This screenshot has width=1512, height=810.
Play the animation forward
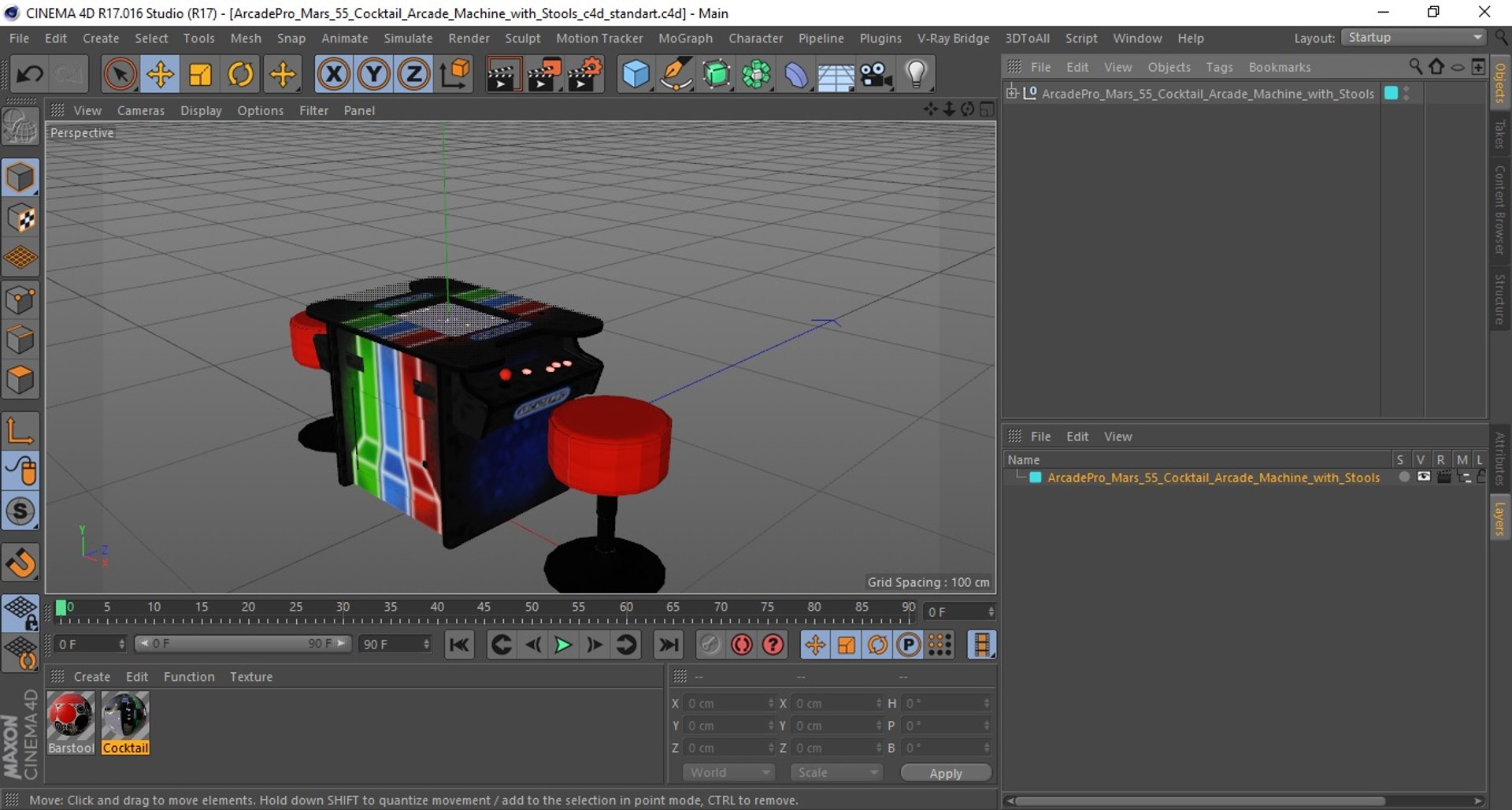[x=563, y=645]
